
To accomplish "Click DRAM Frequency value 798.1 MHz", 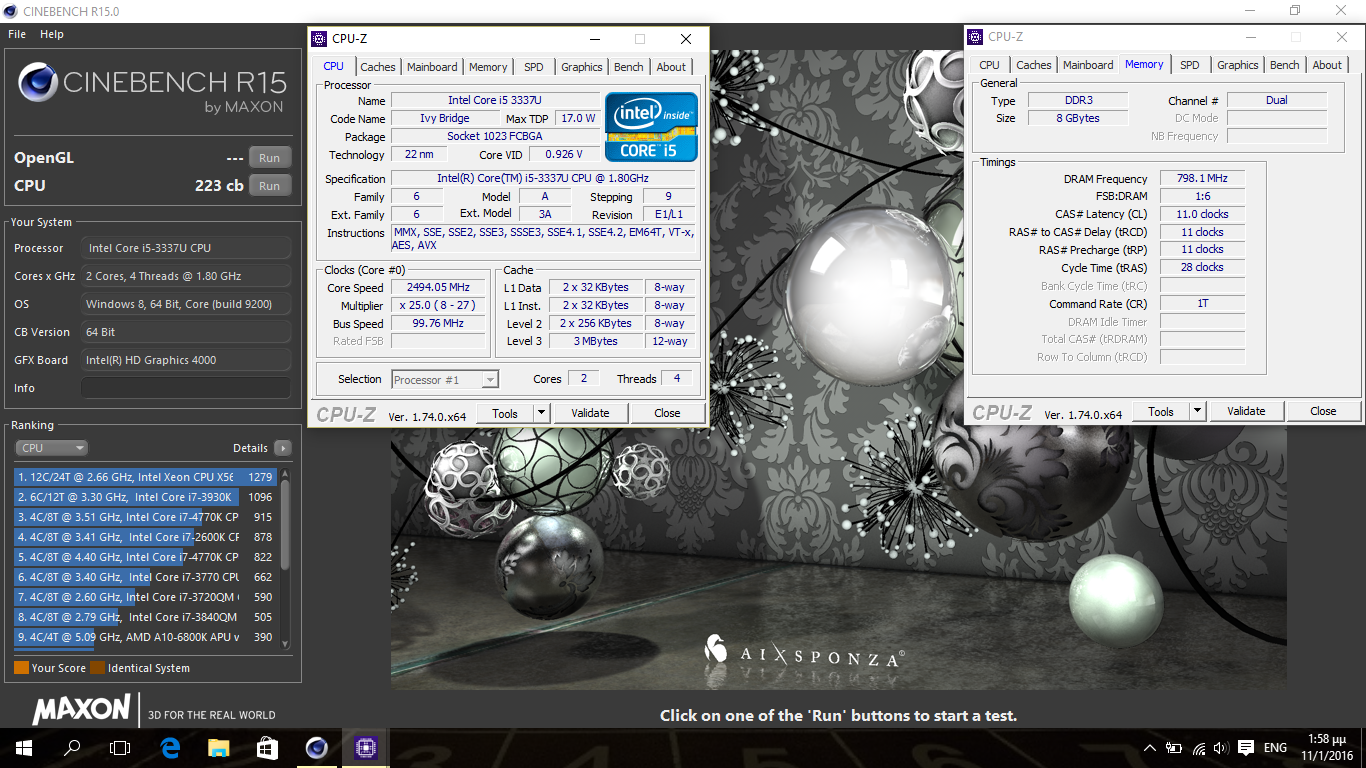I will coord(1202,179).
